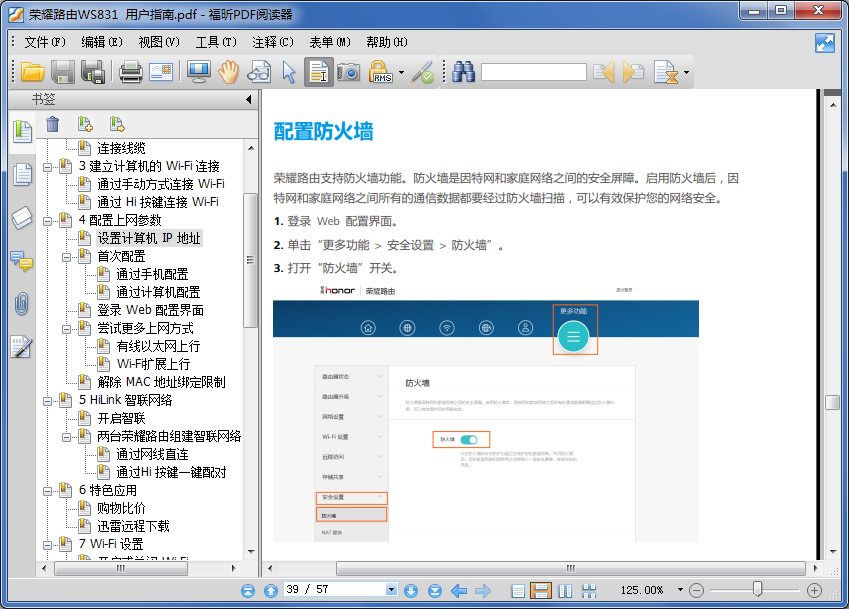Activate the Select Text tool

[318, 72]
